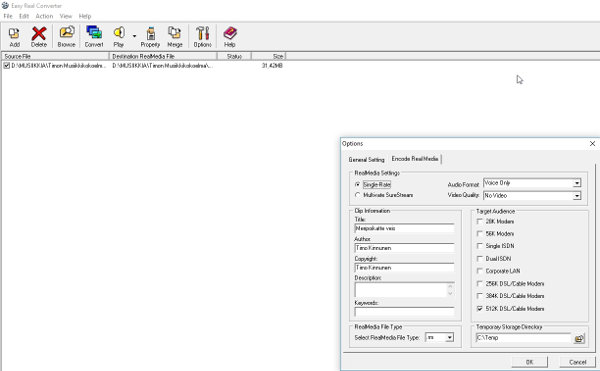Click the red Delete toolbar icon
The width and height of the screenshot is (600, 371).
(39, 33)
